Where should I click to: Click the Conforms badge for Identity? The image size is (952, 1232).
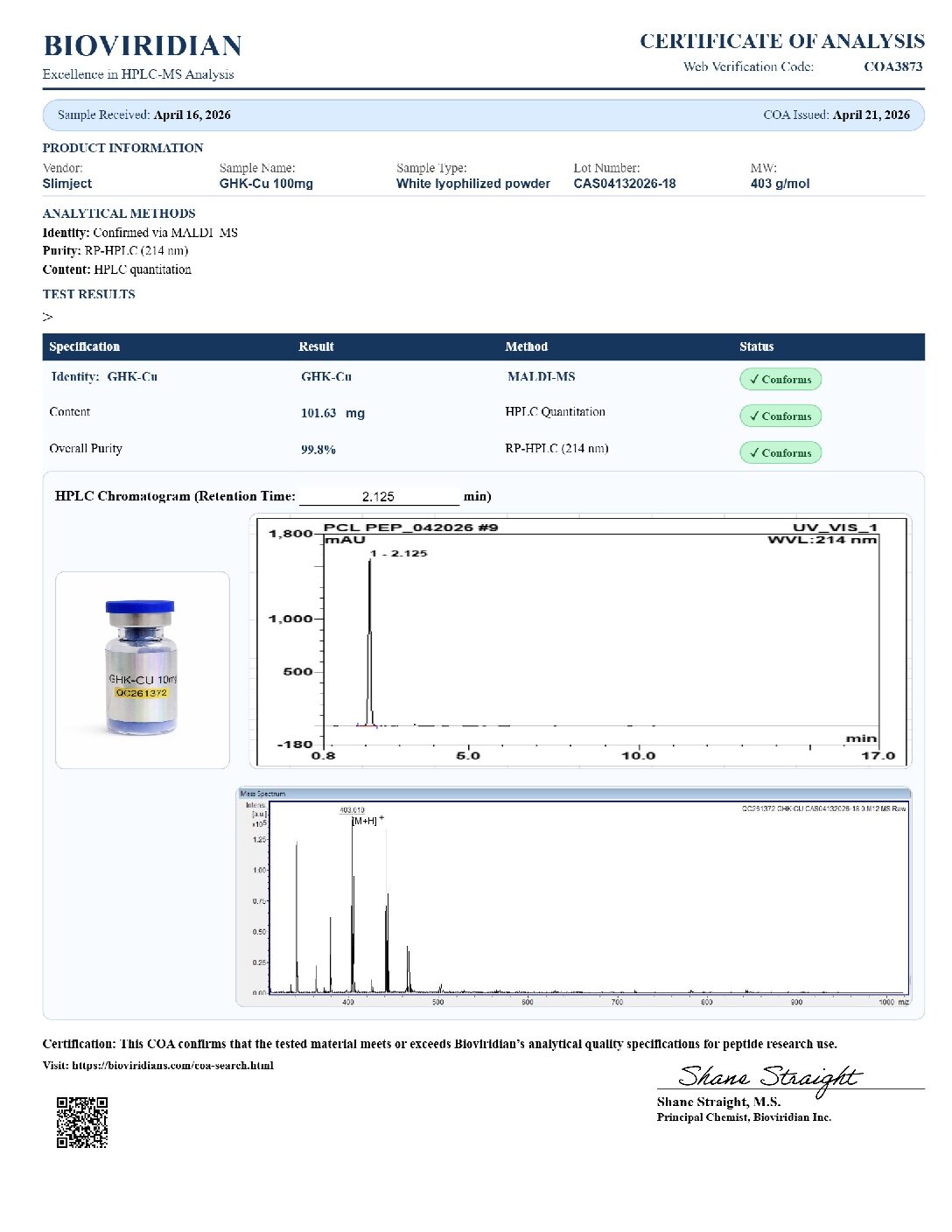(780, 379)
